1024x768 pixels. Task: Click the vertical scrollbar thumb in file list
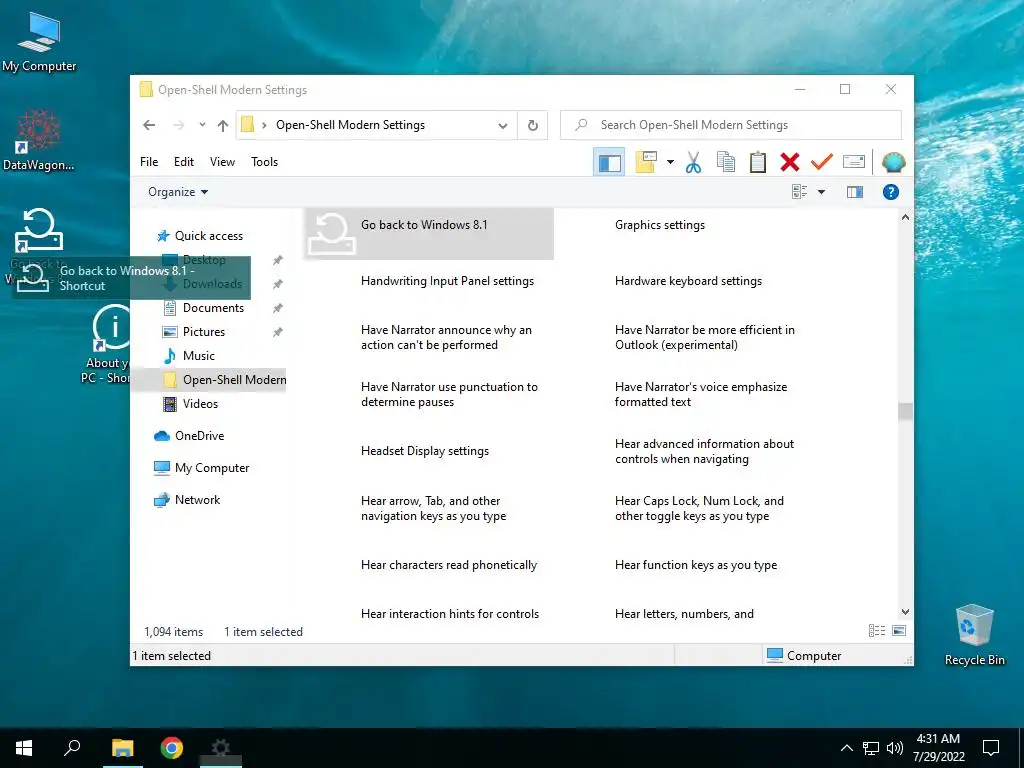point(905,411)
